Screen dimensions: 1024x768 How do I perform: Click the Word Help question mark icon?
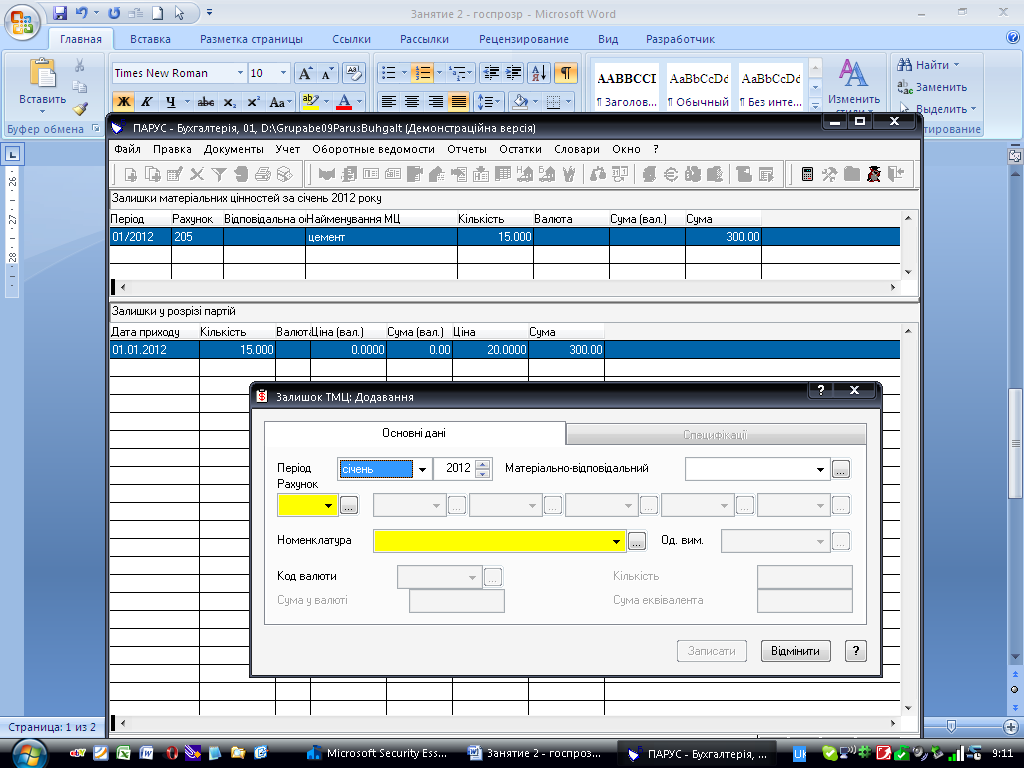[1012, 38]
